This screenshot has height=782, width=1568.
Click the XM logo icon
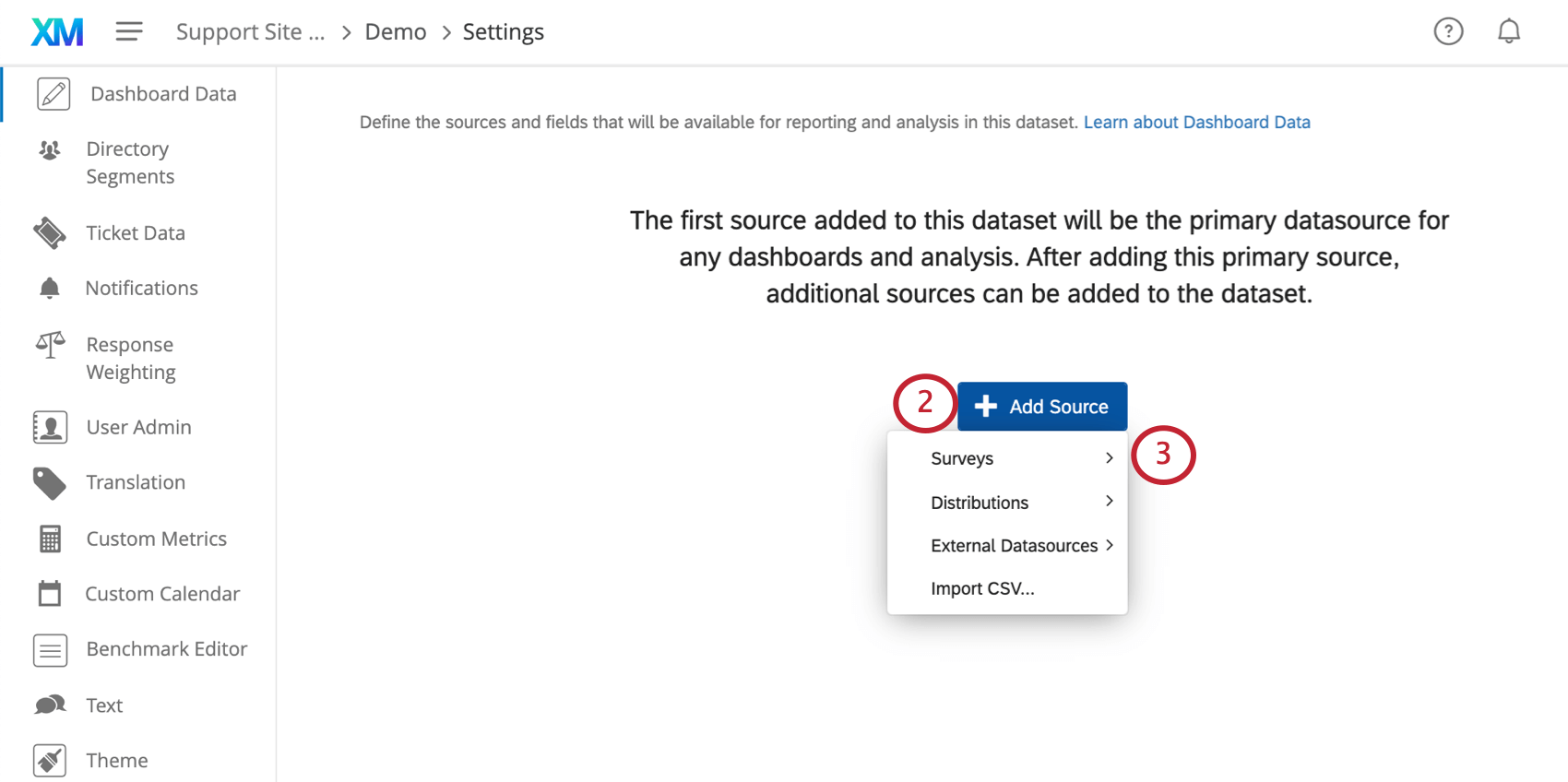pyautogui.click(x=57, y=32)
